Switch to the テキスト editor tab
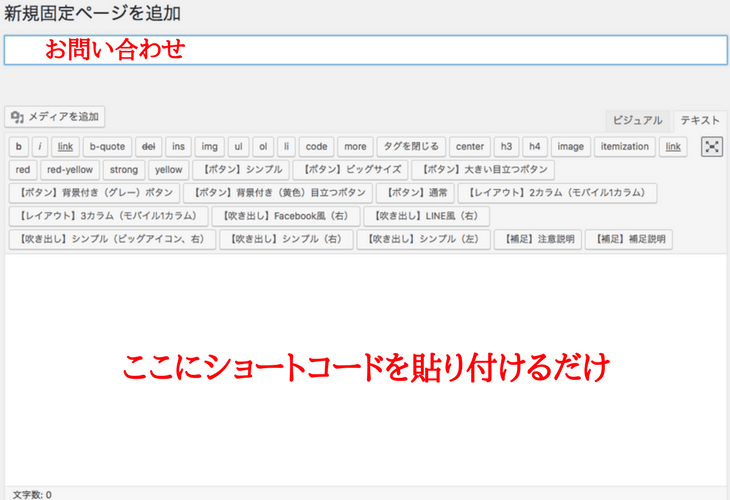 tap(700, 121)
